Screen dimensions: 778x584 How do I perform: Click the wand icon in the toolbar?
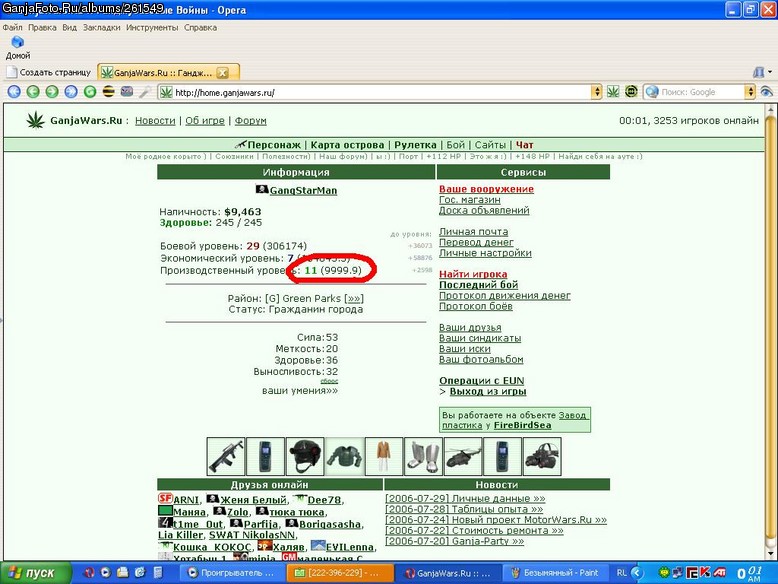point(145,91)
